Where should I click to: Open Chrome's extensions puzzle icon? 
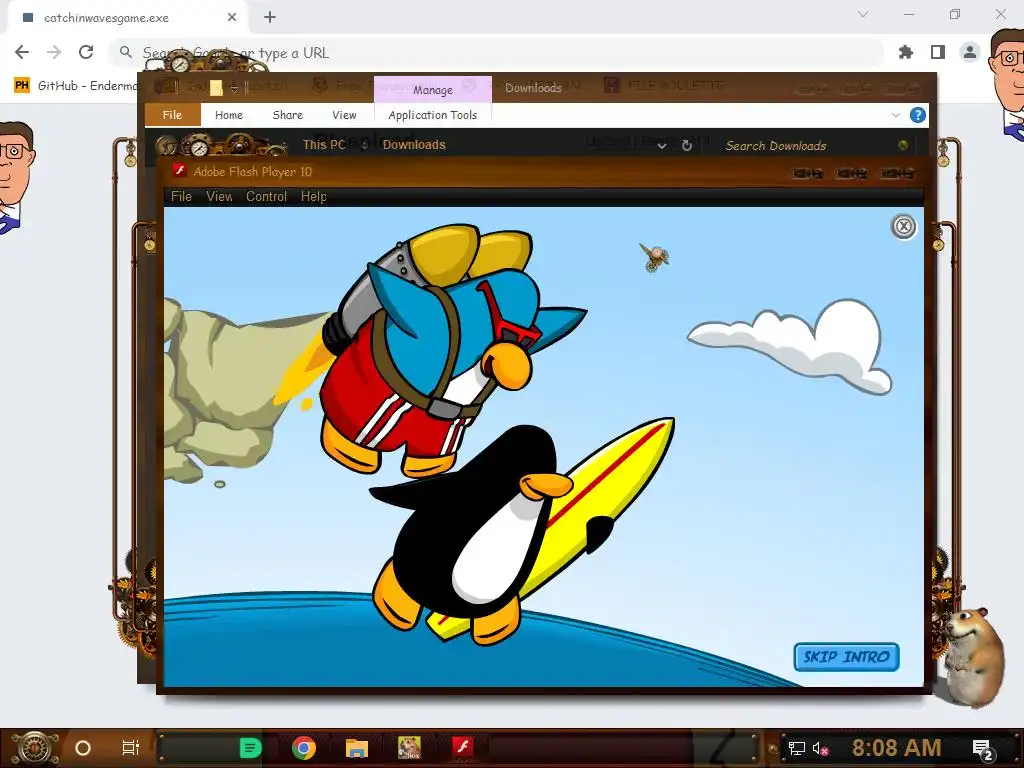coord(906,52)
